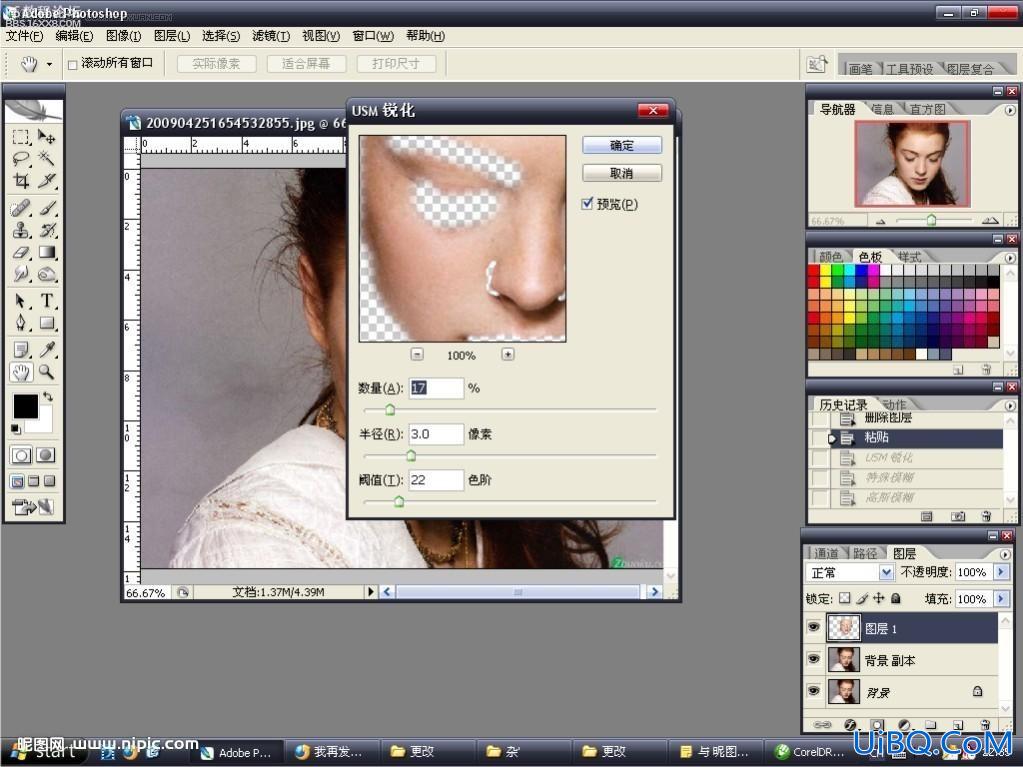Toggle lock image pixels in Layers panel
The width and height of the screenshot is (1023, 767).
tap(863, 598)
